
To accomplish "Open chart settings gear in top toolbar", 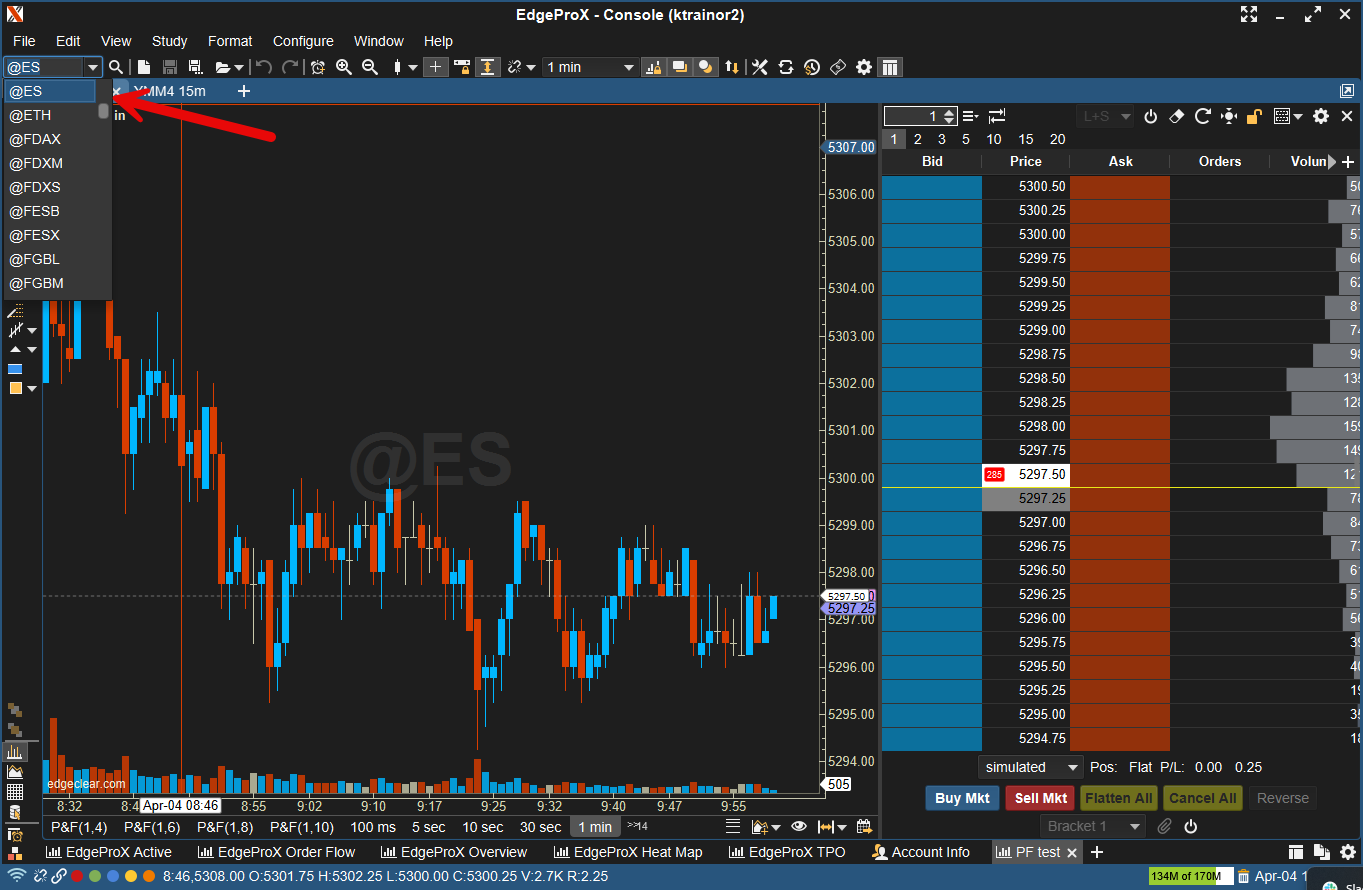I will [x=864, y=67].
